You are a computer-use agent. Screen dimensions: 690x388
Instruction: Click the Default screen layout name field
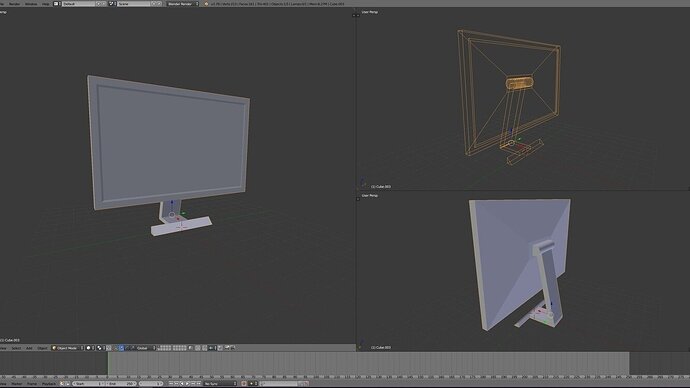[78, 4]
